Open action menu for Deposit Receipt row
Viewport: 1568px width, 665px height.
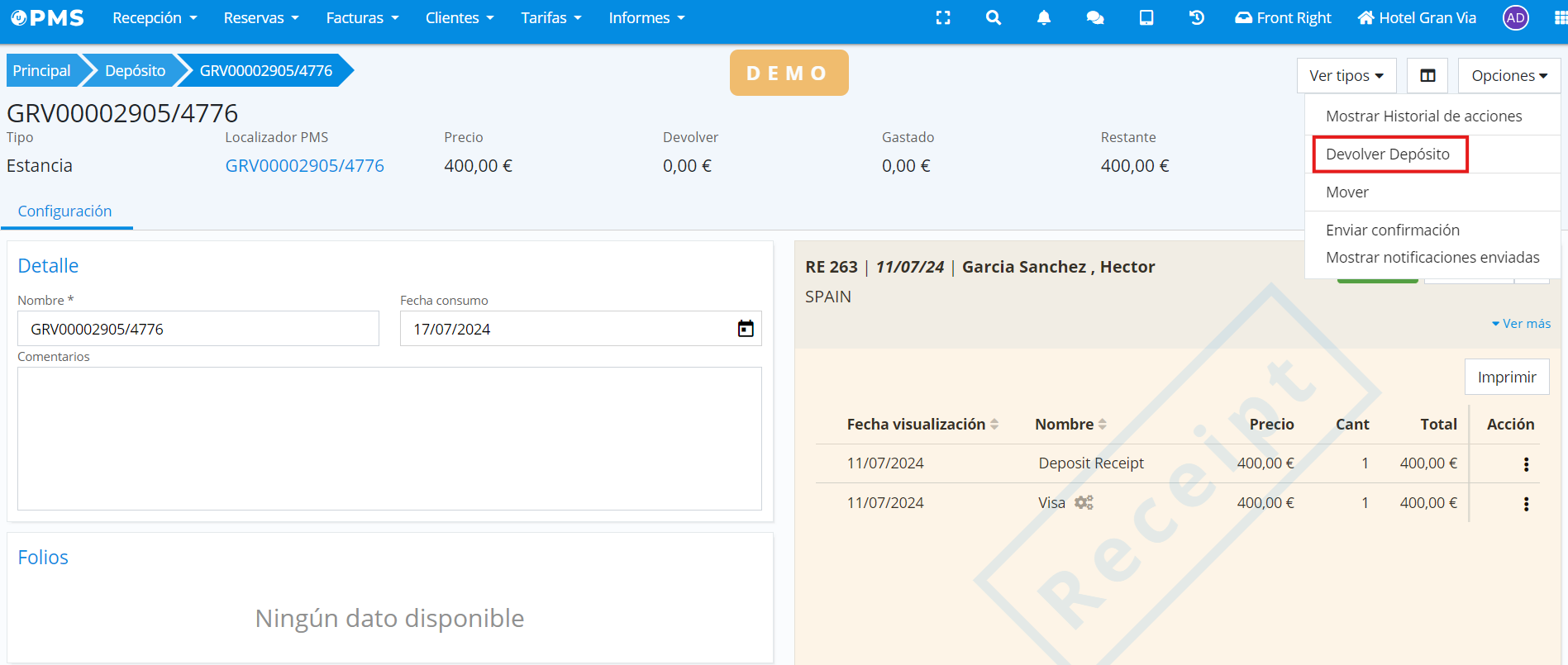tap(1526, 464)
